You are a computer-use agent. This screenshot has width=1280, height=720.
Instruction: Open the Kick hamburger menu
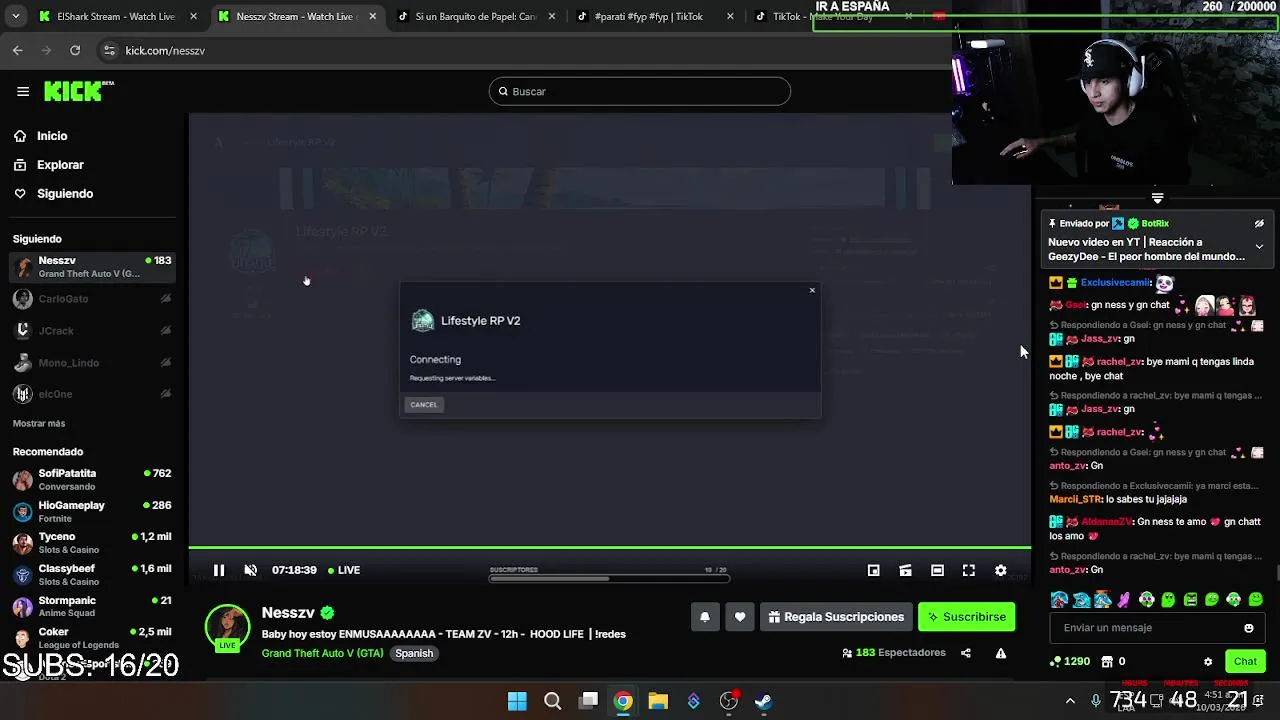[23, 91]
